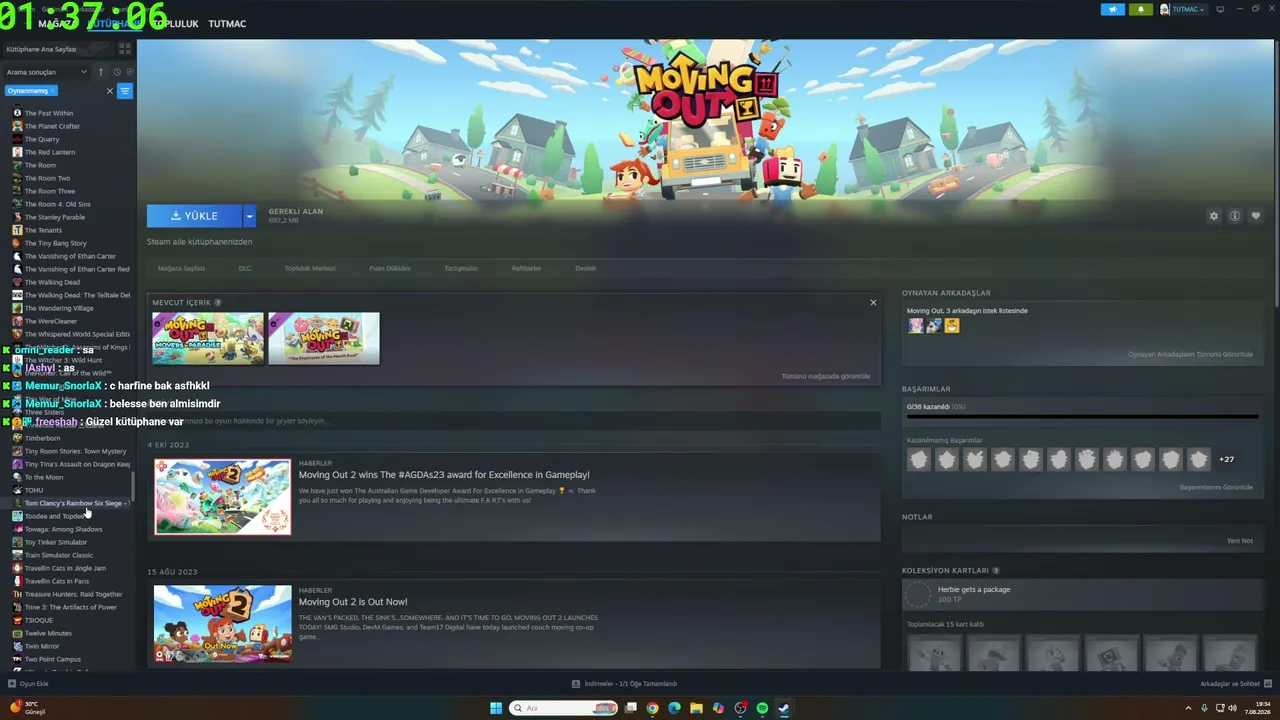Image resolution: width=1280 pixels, height=720 pixels.
Task: Open the TUTMAC profile tab
Action: (227, 23)
